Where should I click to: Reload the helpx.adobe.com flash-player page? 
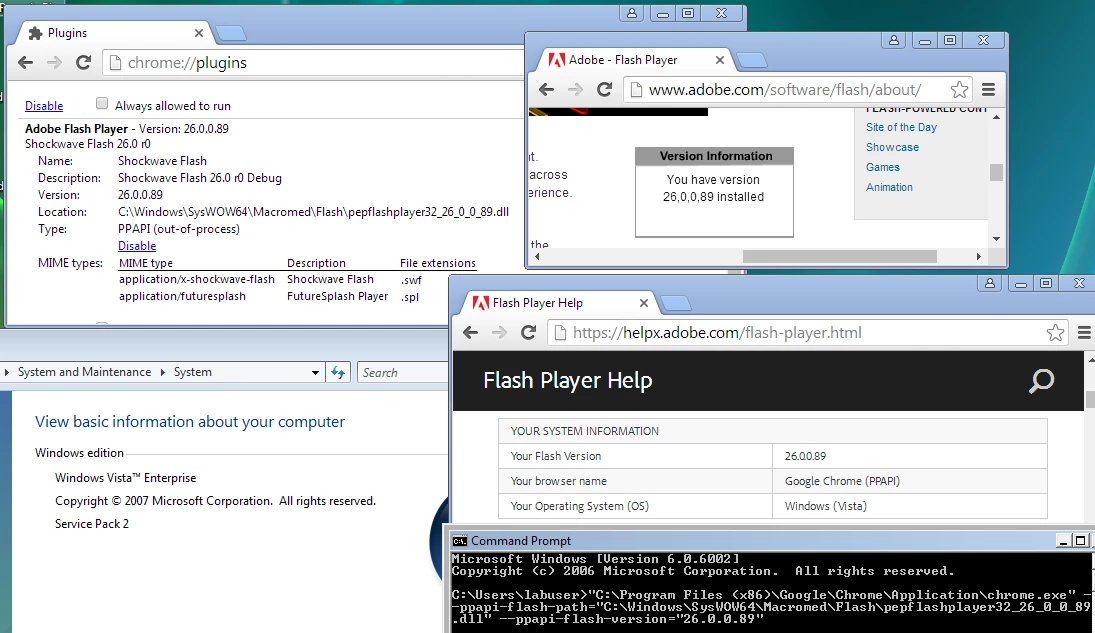529,333
